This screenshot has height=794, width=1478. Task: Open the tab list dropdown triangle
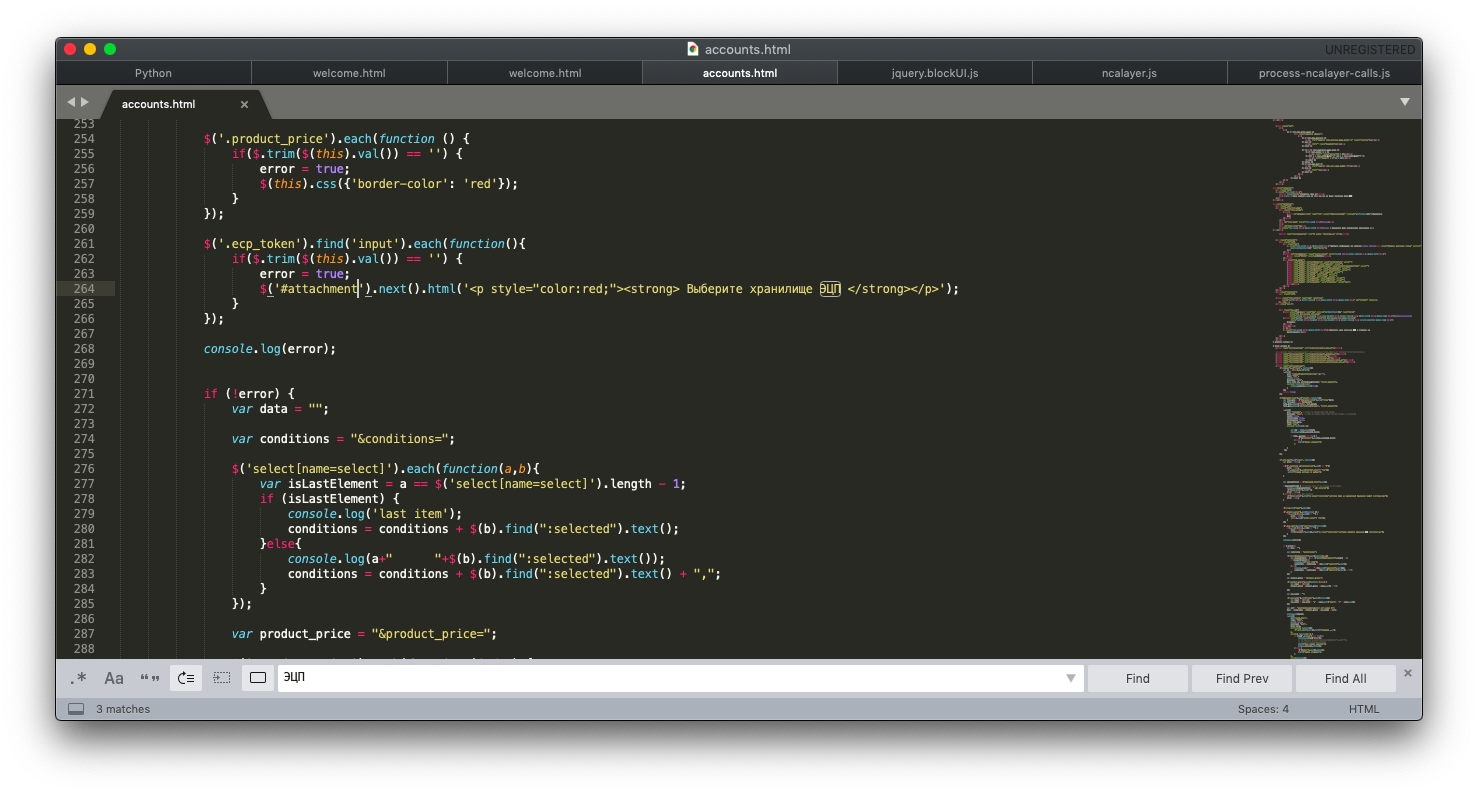coord(1404,102)
